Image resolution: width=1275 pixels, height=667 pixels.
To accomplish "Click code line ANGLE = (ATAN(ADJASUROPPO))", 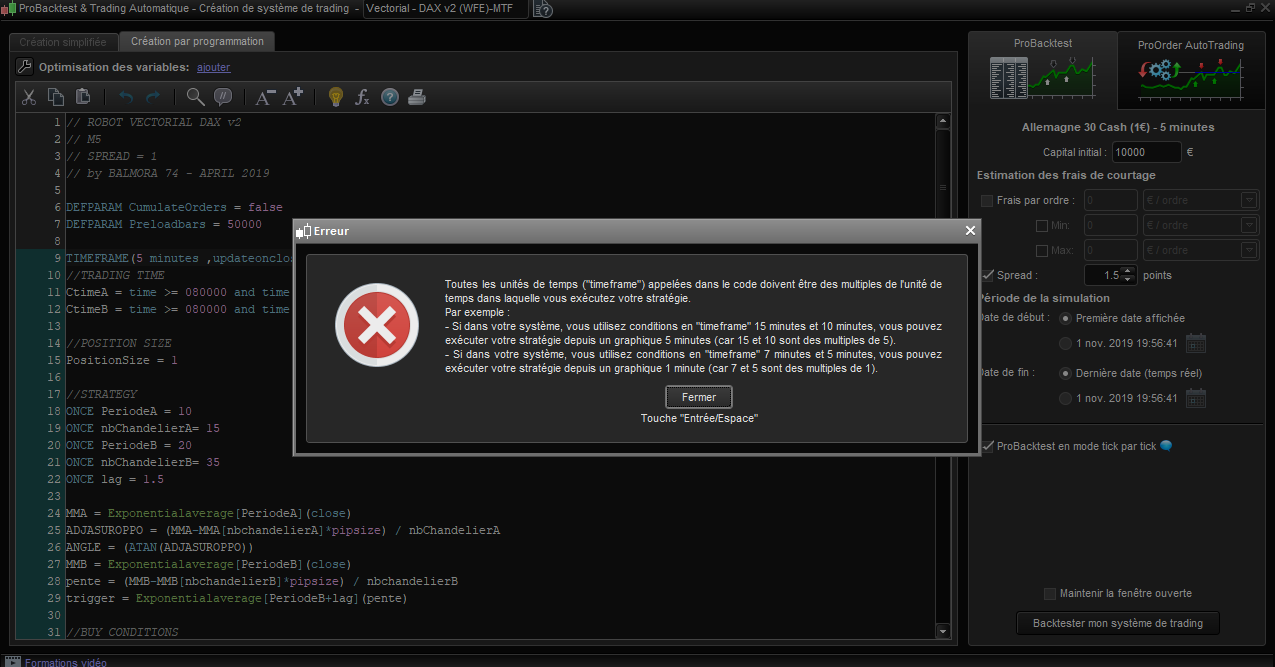I will pos(160,547).
